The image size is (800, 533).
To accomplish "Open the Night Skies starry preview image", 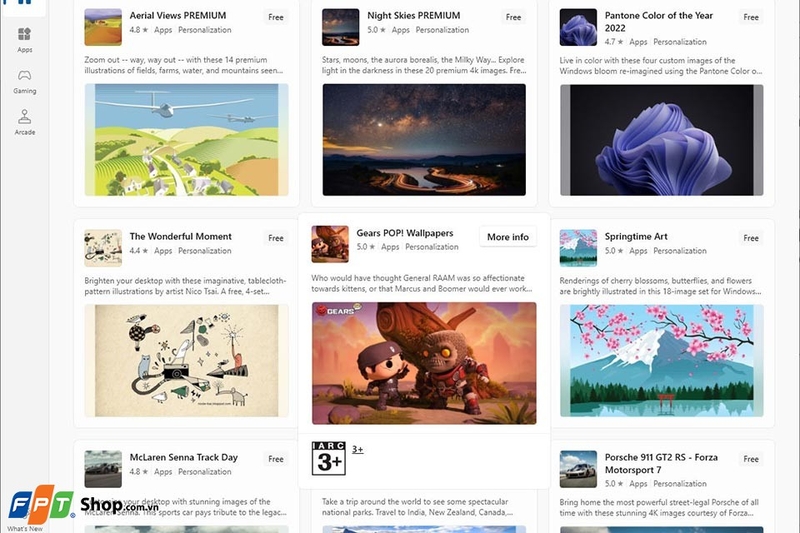I will coord(424,139).
